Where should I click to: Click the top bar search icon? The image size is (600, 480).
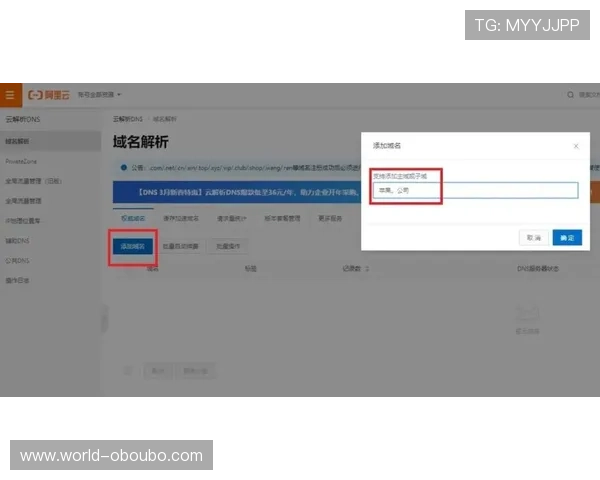570,95
